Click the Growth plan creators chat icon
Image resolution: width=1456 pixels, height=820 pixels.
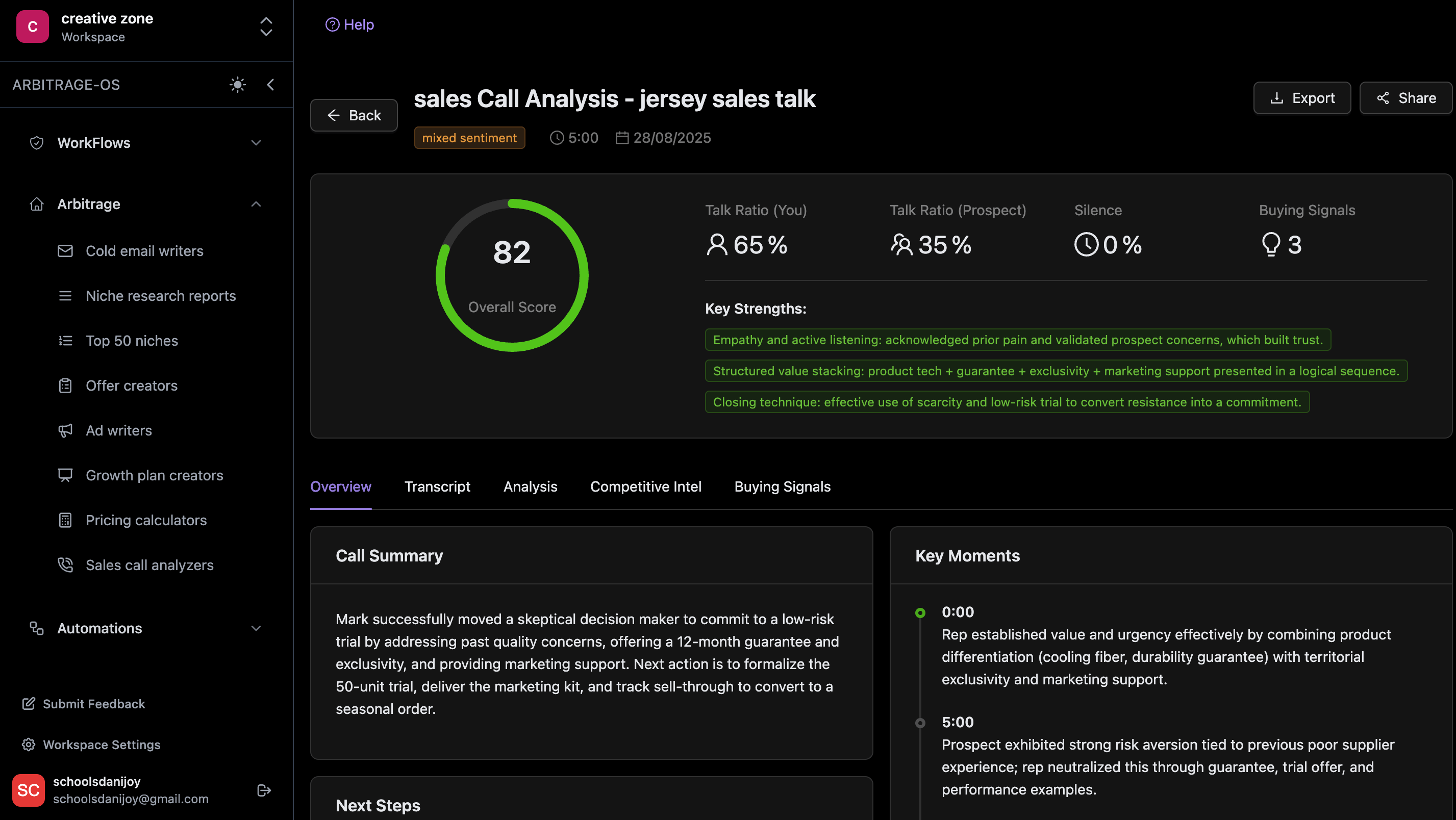tap(66, 475)
